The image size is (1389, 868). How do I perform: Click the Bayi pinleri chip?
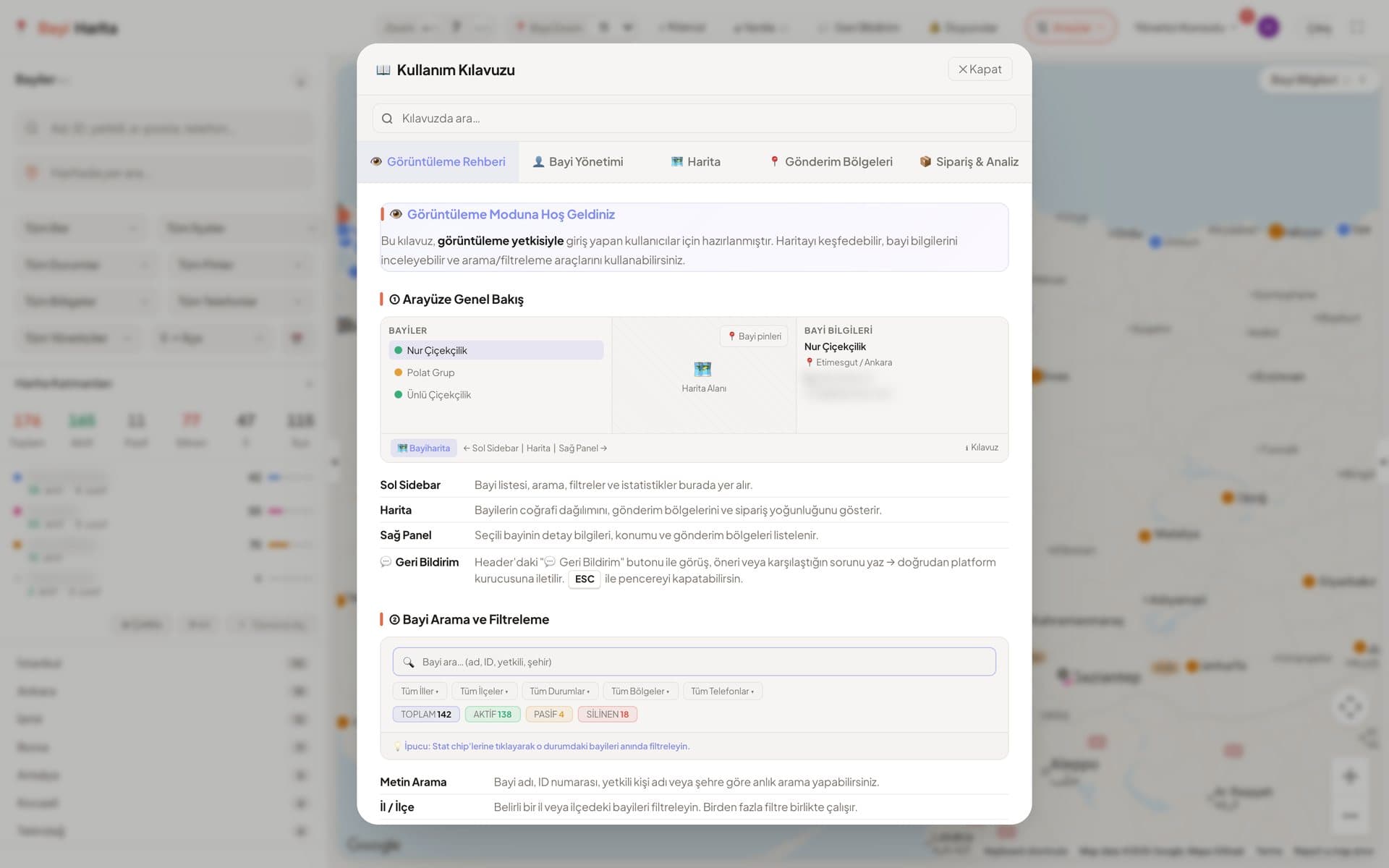point(754,336)
